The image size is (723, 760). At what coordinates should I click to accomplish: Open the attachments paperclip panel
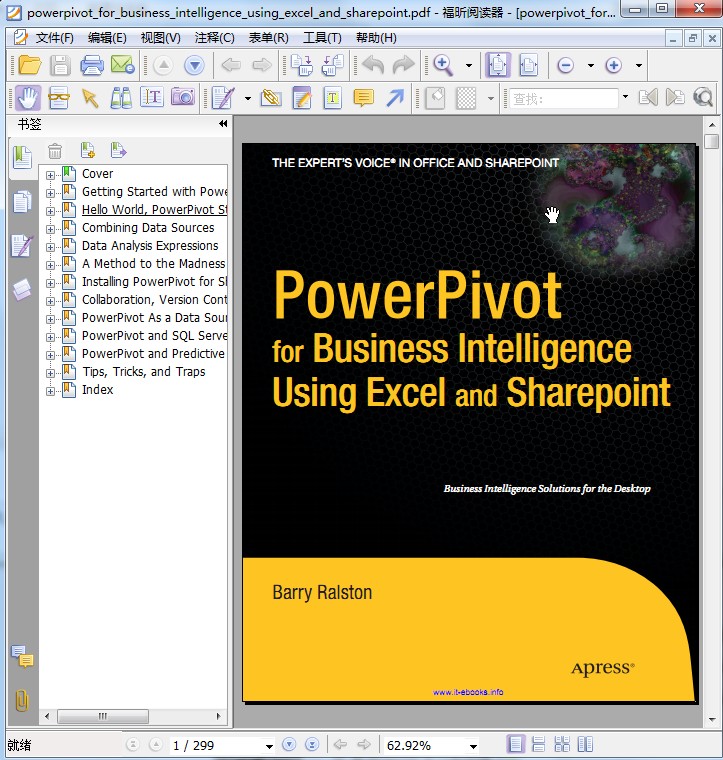[21, 700]
